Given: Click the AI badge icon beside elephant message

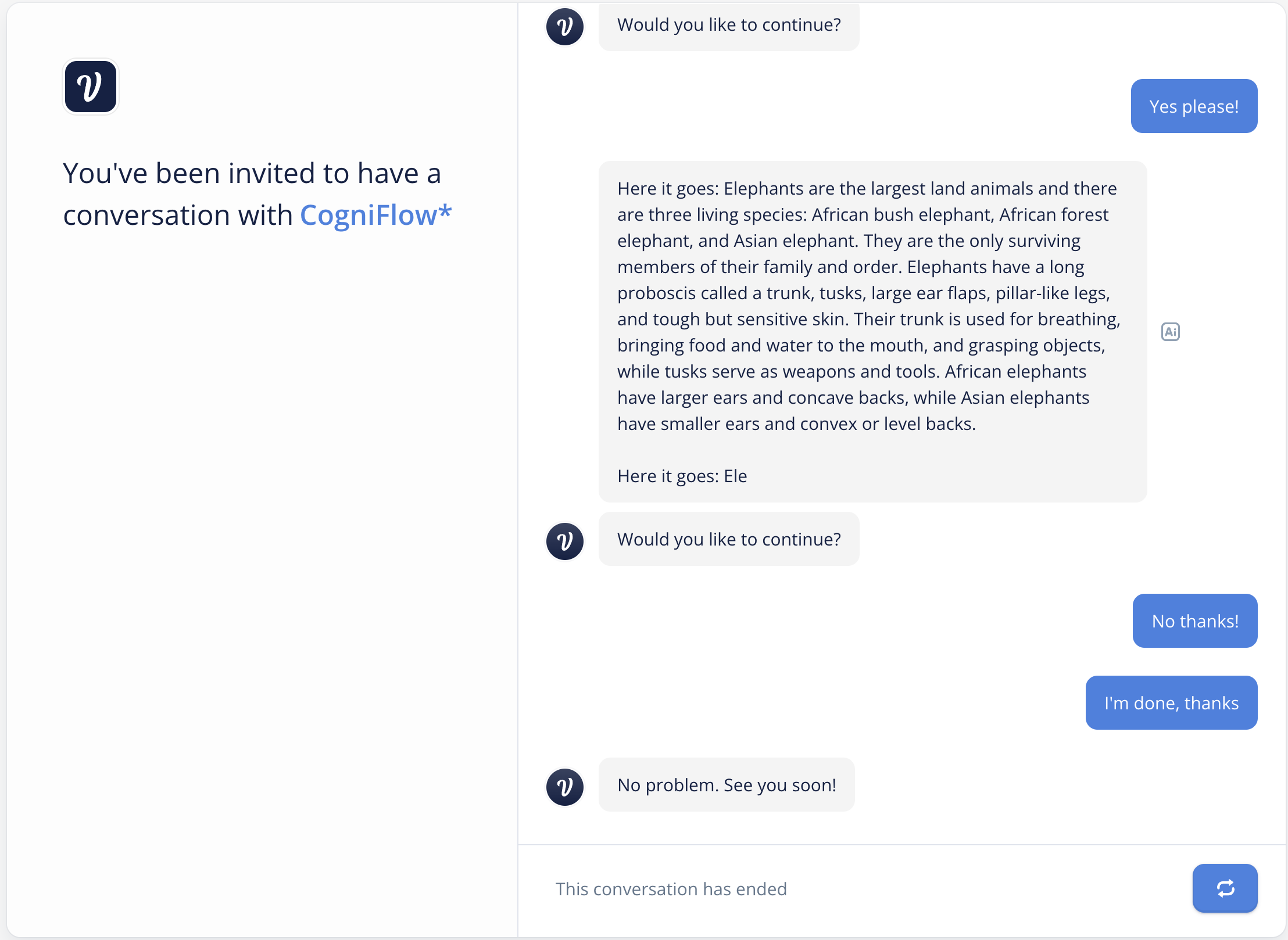Looking at the screenshot, I should [1170, 332].
